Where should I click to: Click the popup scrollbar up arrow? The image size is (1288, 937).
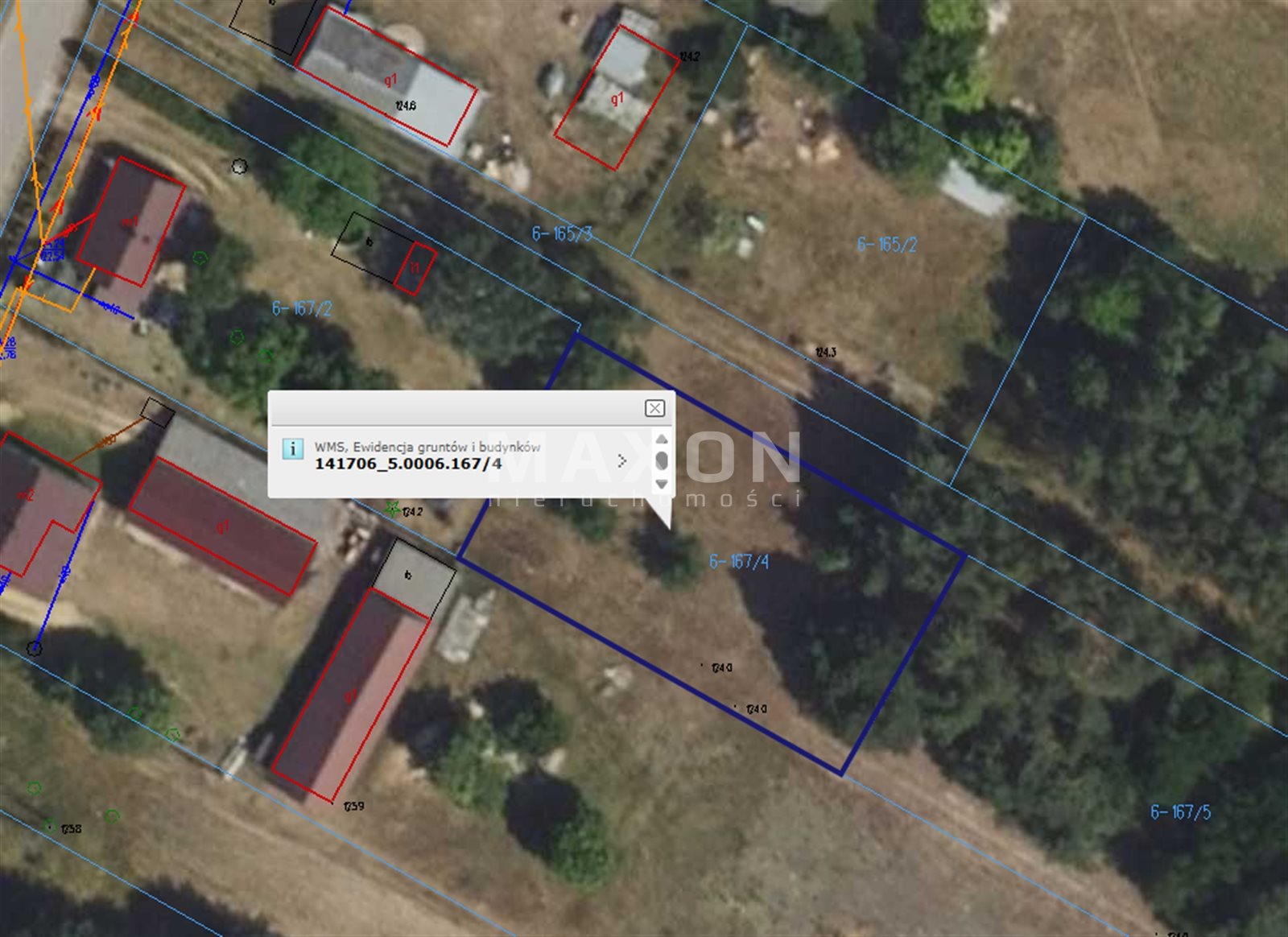[x=662, y=439]
